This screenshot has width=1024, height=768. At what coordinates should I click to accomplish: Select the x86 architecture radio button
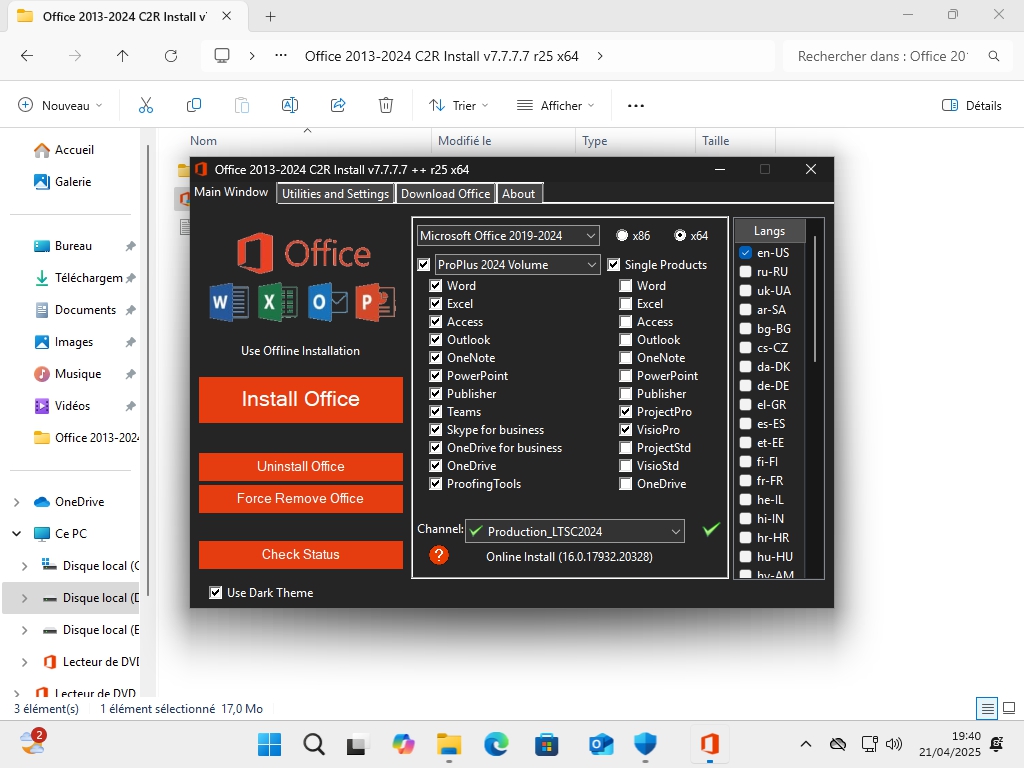[x=622, y=236]
